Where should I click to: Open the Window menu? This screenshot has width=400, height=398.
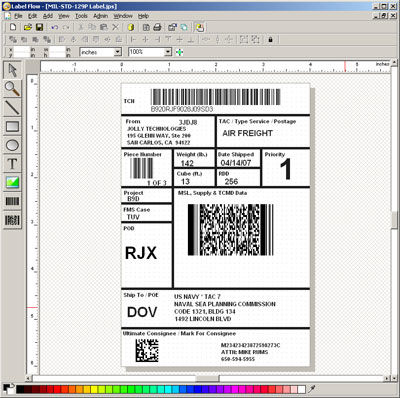click(123, 16)
